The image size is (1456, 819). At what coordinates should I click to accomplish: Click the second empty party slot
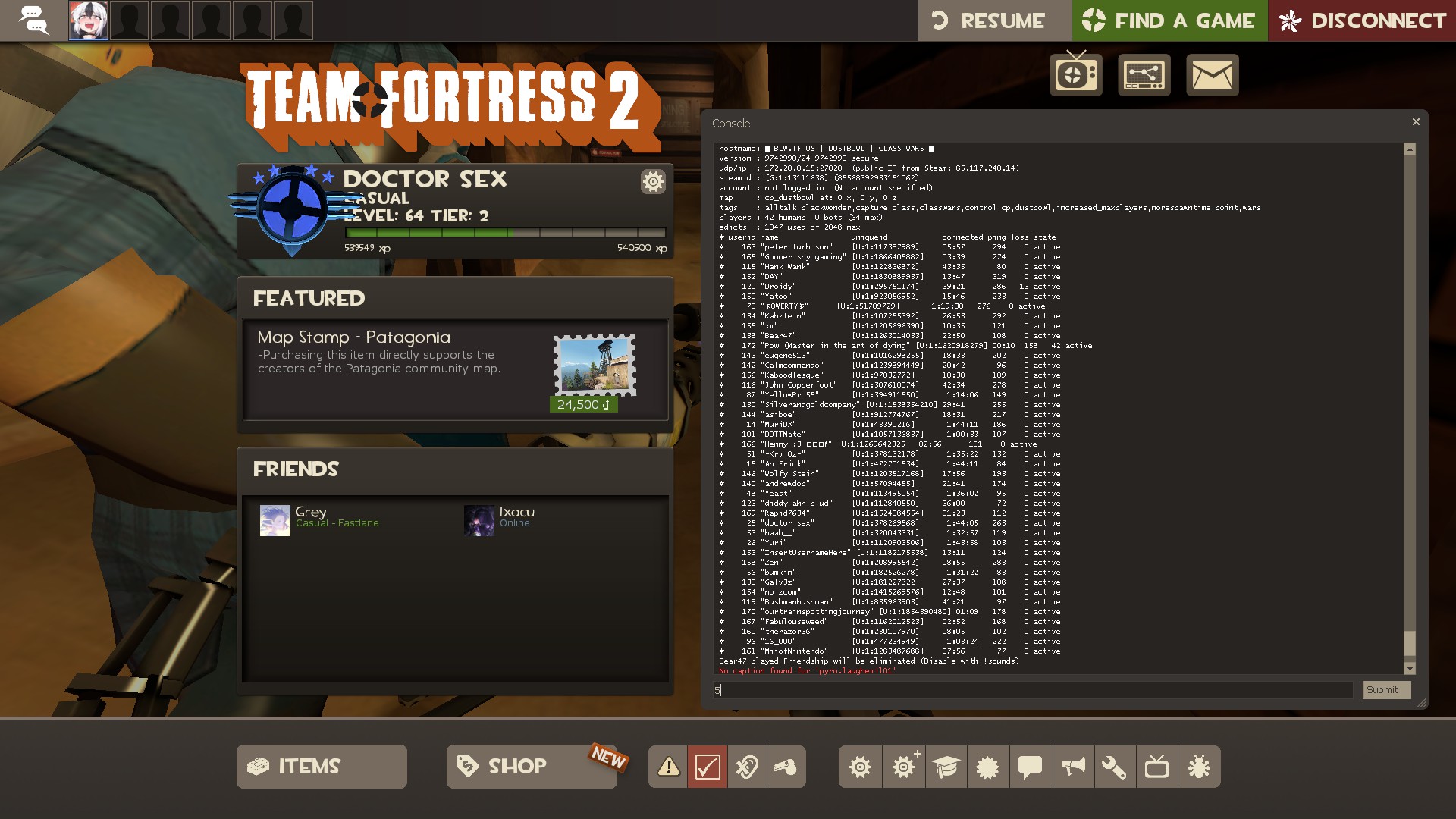[171, 20]
